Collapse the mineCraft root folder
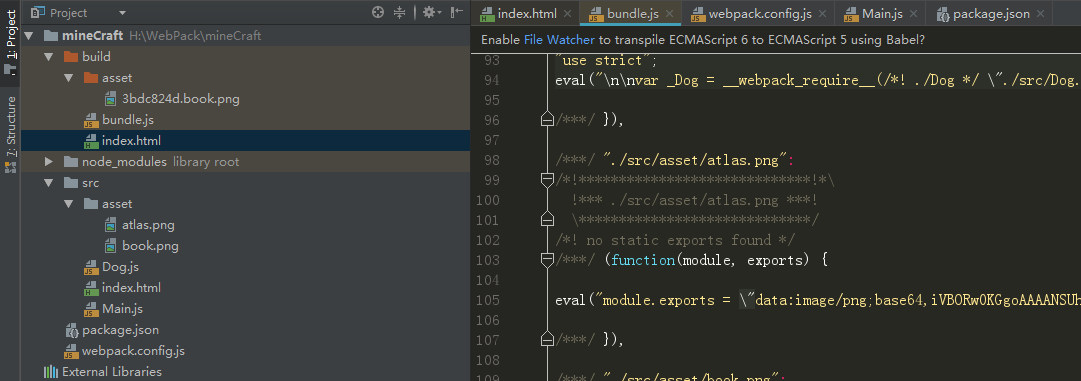This screenshot has height=381, width=1081. [x=28, y=36]
